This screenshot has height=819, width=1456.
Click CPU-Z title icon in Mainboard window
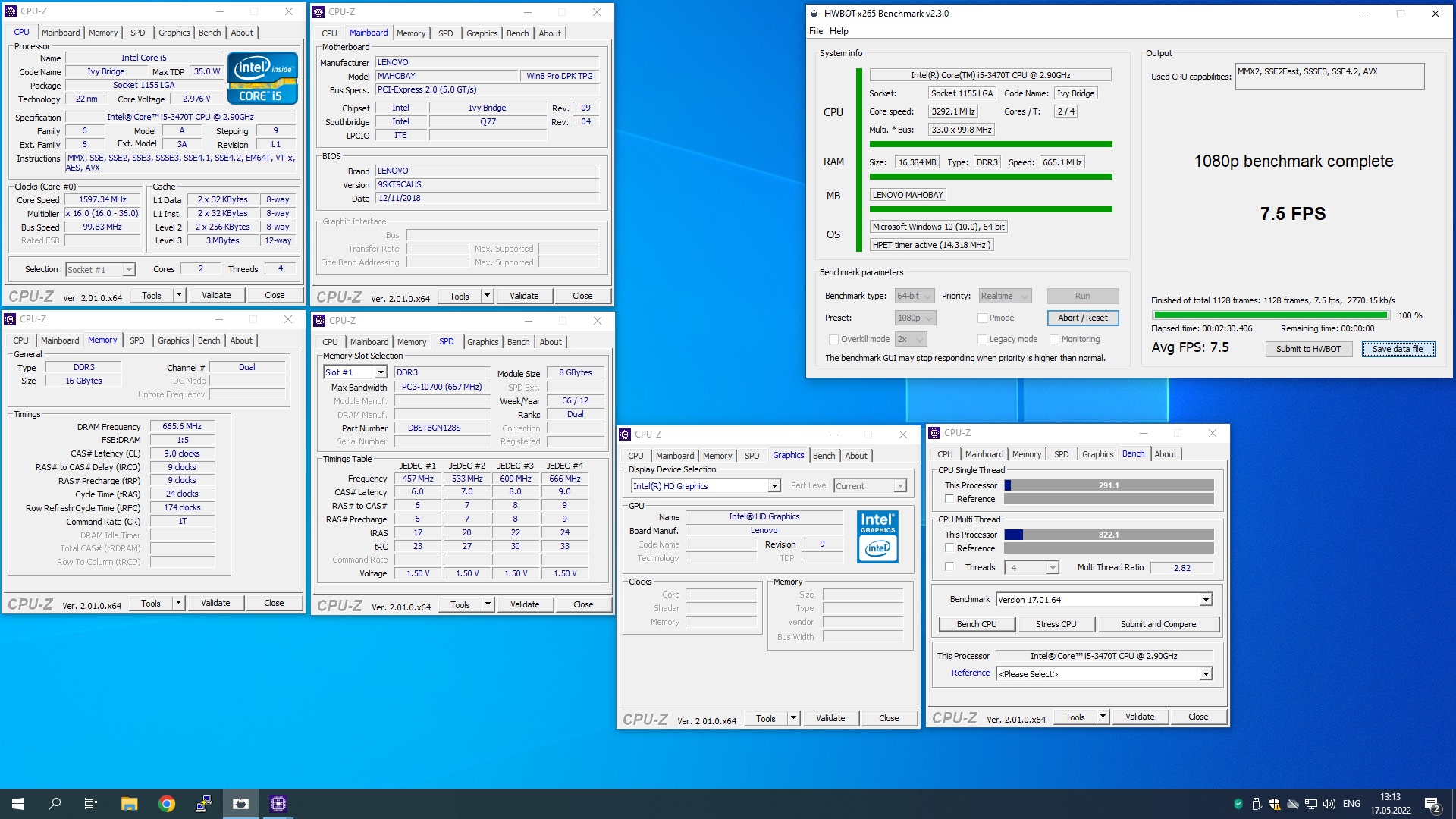pos(318,12)
